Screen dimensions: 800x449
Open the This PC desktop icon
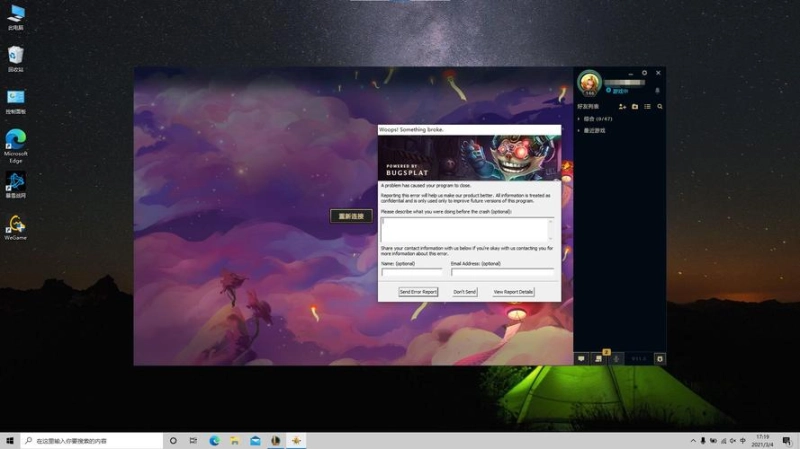[16, 17]
